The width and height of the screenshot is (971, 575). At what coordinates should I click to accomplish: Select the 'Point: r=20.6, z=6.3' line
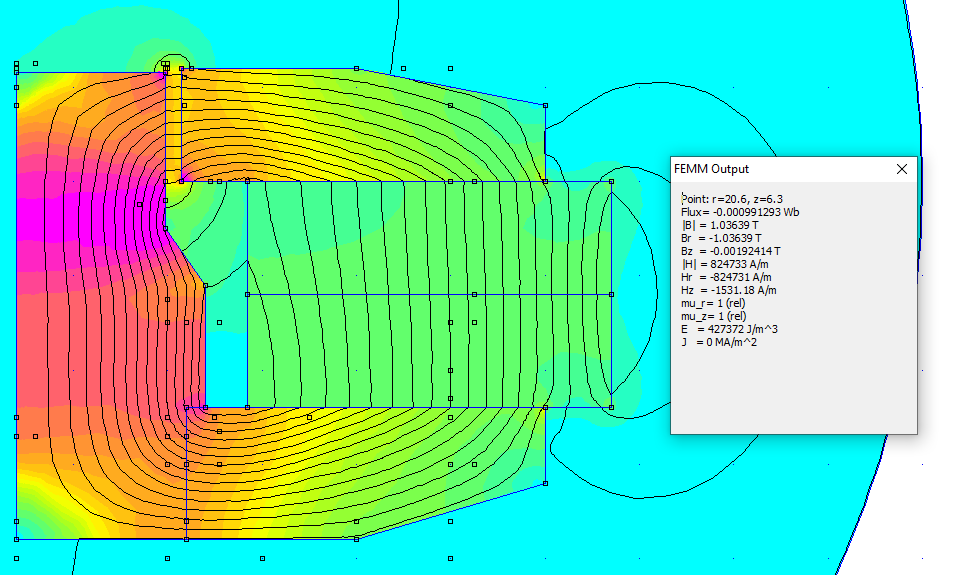click(x=732, y=199)
